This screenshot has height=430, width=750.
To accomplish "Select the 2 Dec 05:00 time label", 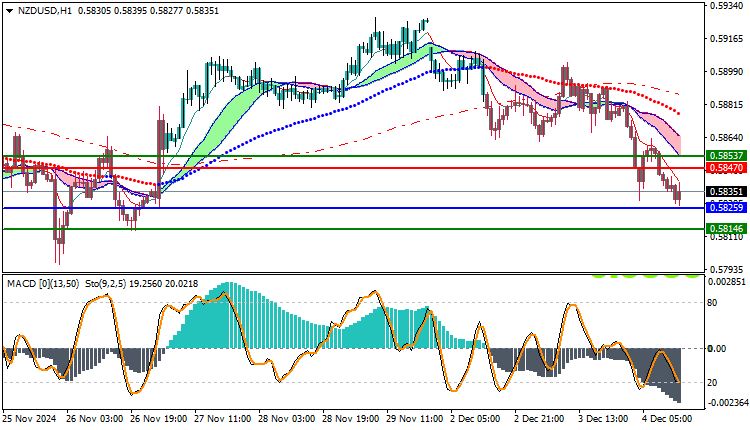I will point(475,419).
